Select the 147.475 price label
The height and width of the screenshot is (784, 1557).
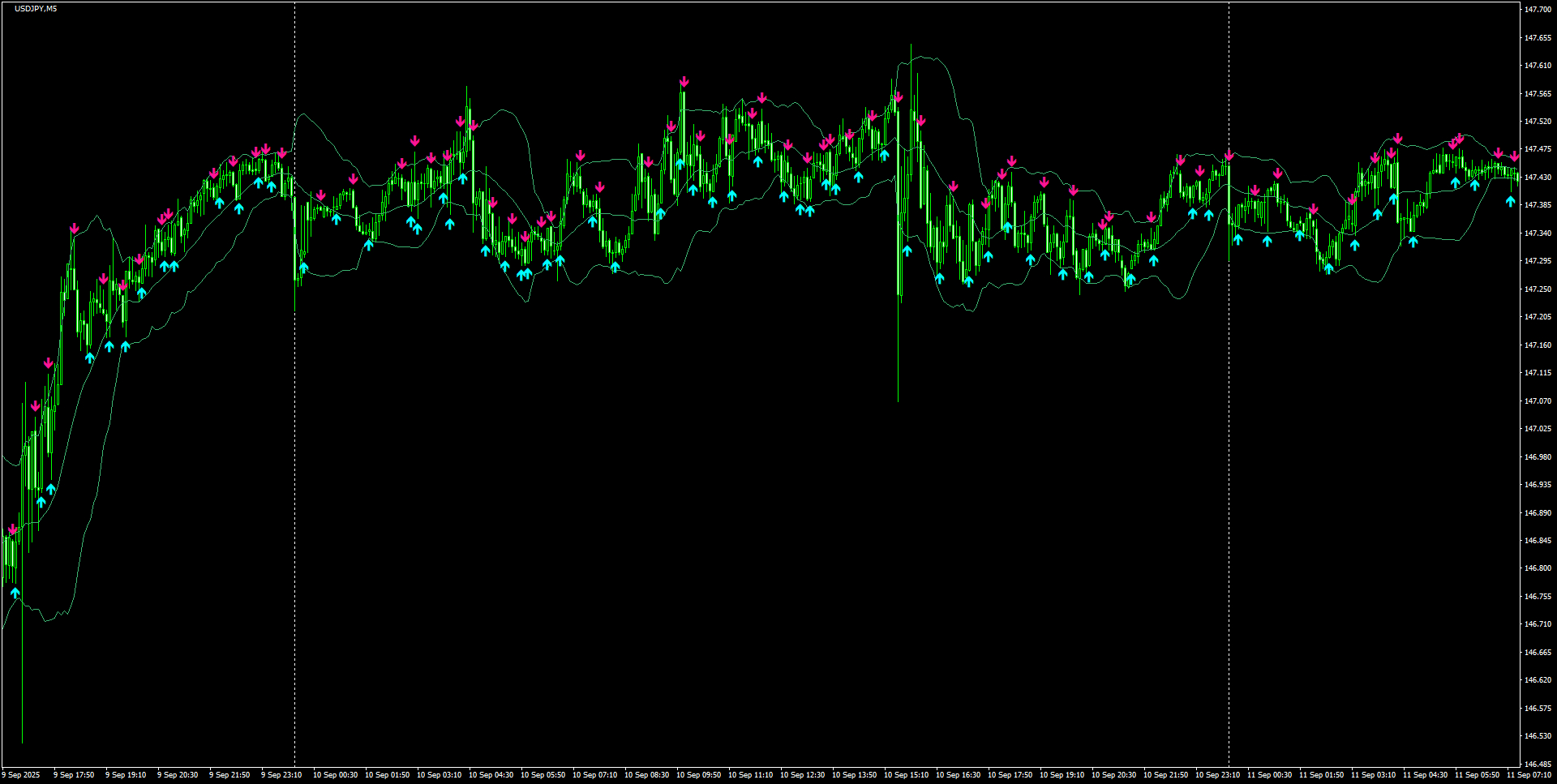tap(1538, 149)
